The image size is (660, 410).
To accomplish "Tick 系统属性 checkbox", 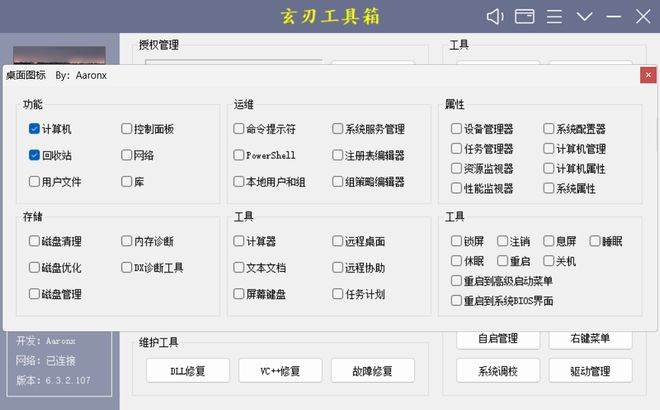I will coord(548,188).
